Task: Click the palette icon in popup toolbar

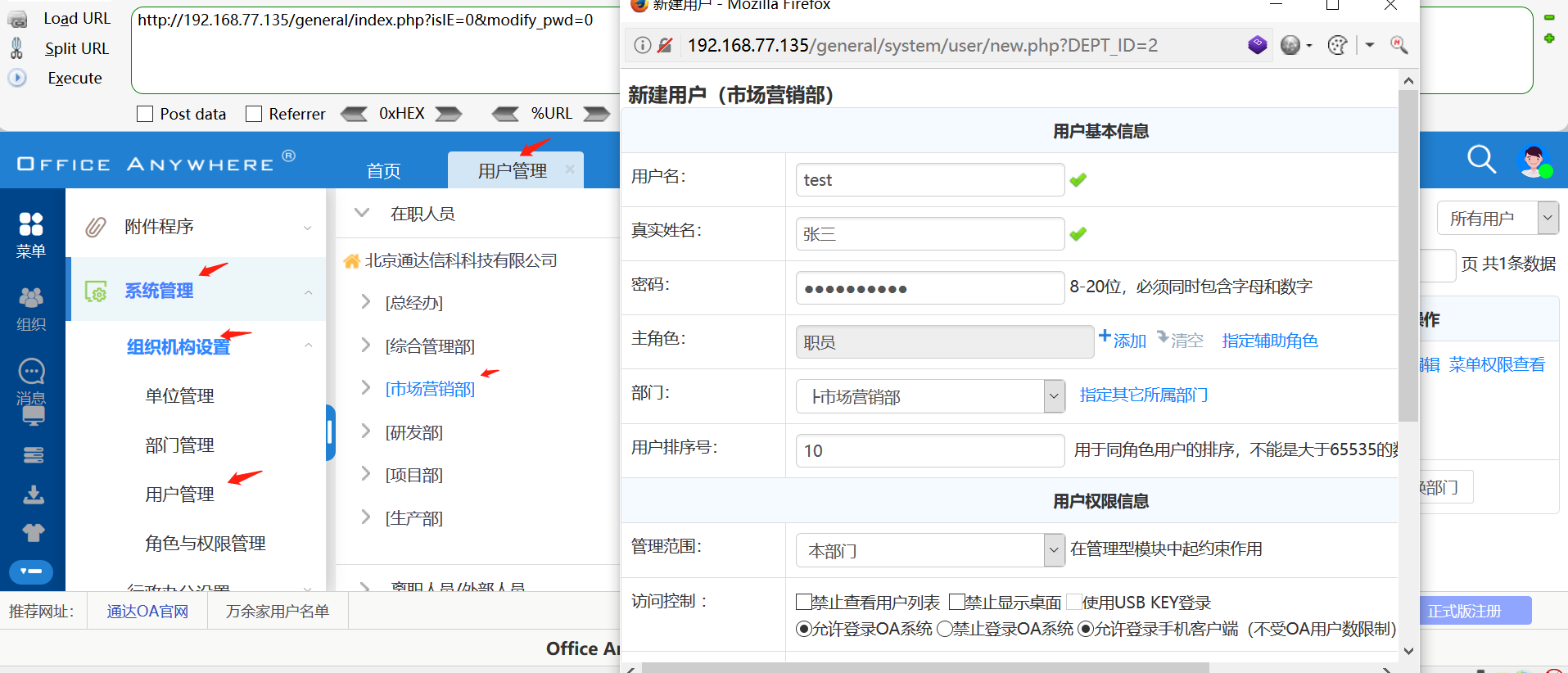Action: 1337,45
